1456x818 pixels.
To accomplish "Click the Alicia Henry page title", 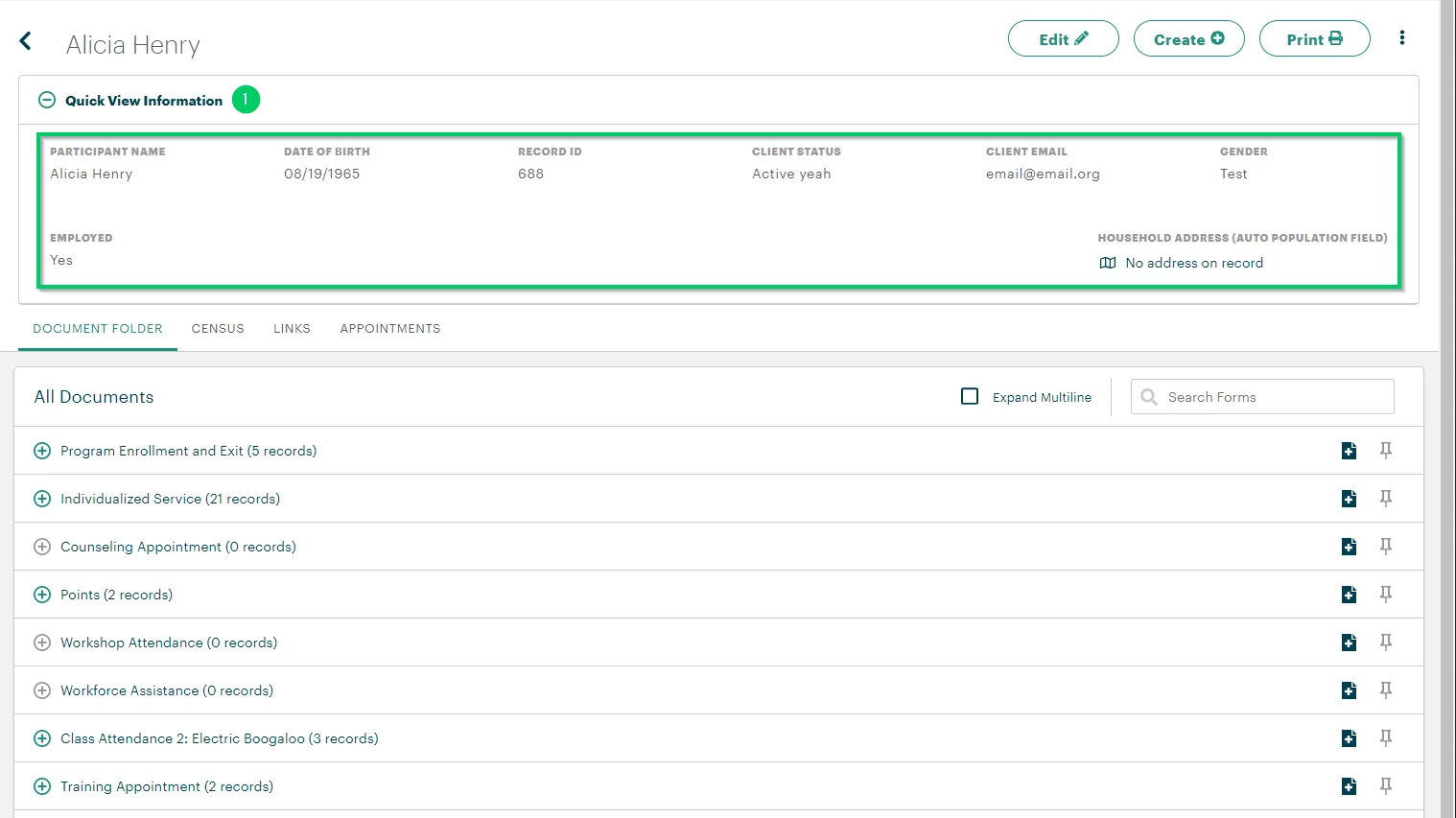I will 133,45.
